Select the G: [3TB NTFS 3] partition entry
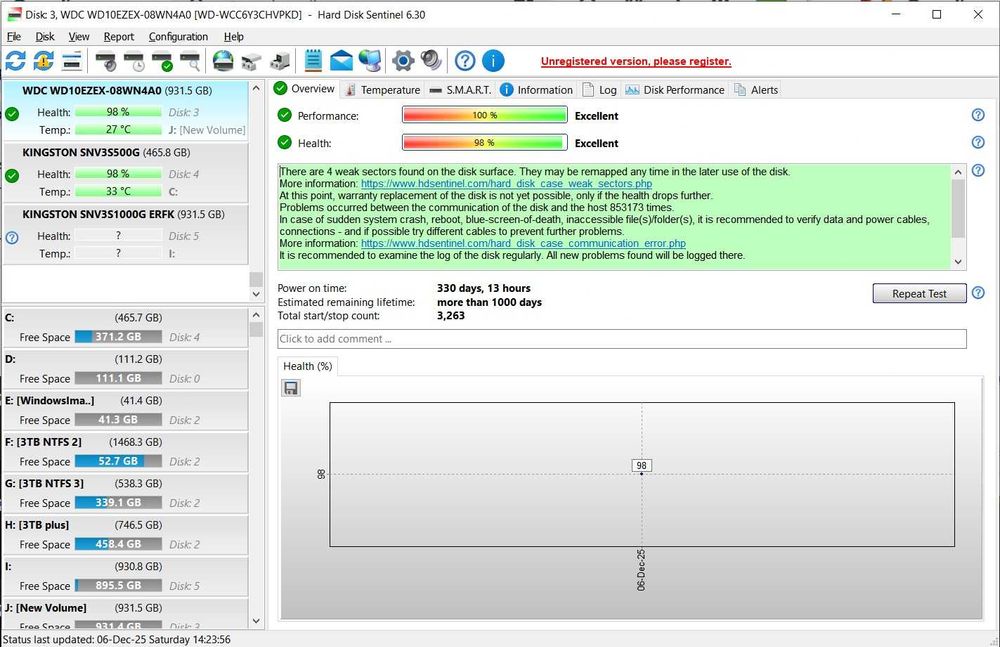1000x647 pixels. point(126,493)
